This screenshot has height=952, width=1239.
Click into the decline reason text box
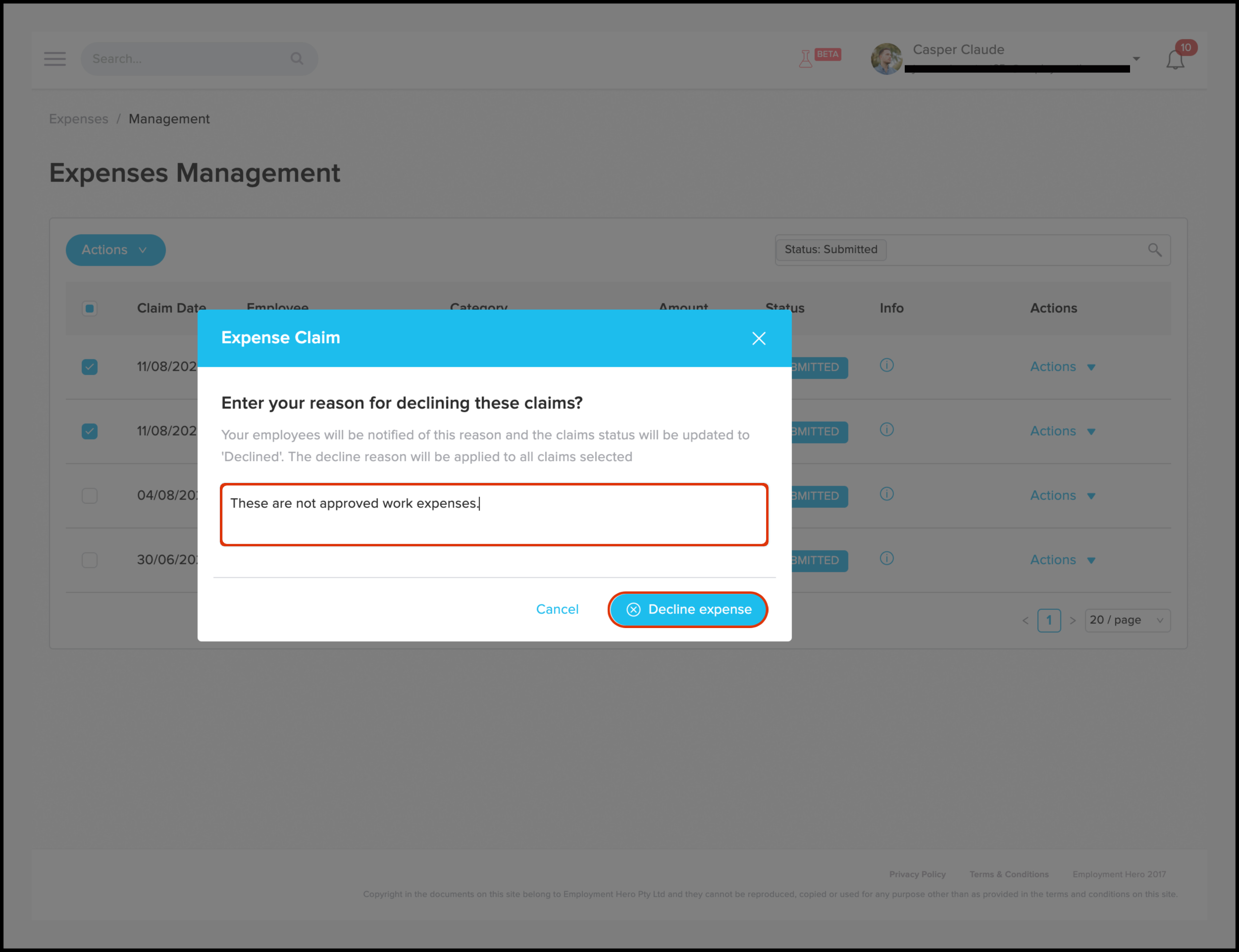tap(494, 515)
